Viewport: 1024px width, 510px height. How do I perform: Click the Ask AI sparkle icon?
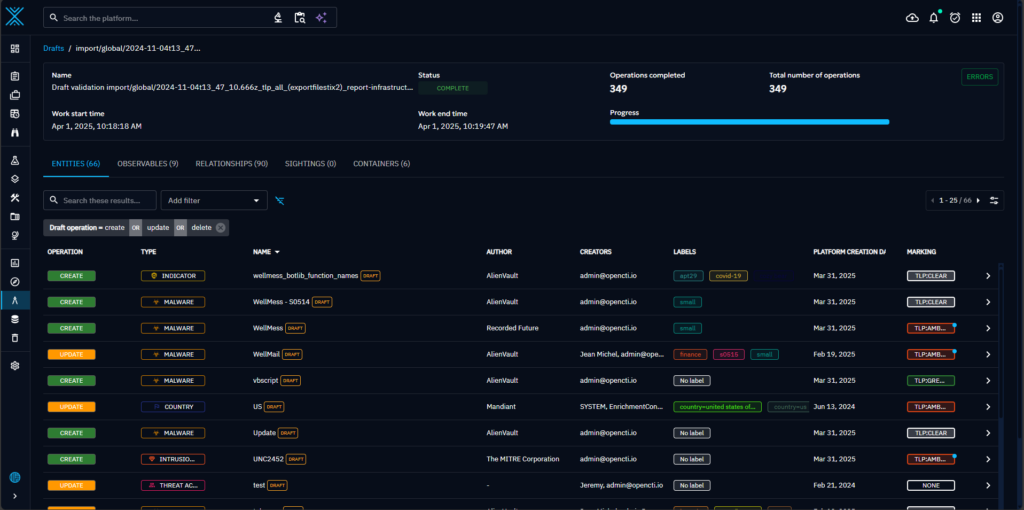pyautogui.click(x=321, y=18)
